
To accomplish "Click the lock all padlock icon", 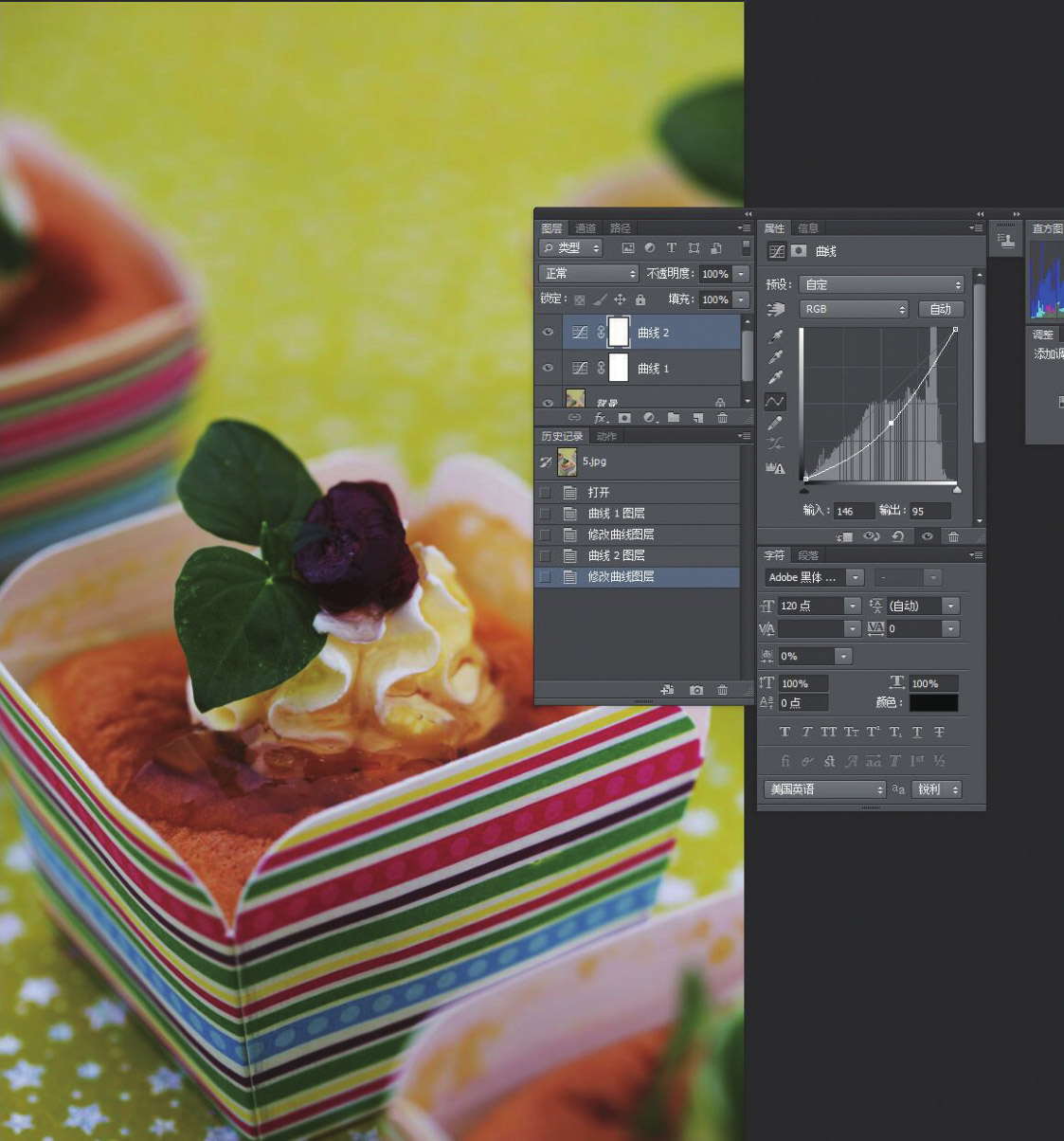I will click(x=640, y=299).
